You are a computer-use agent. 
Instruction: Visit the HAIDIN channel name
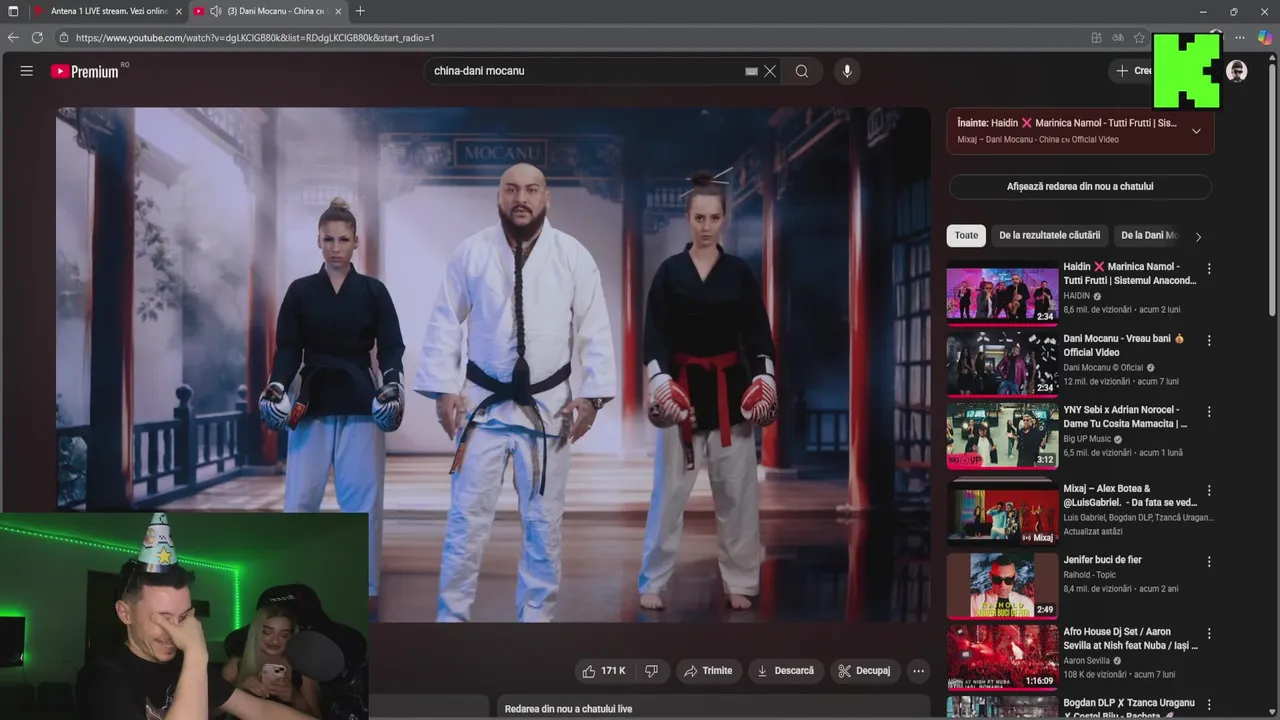coord(1076,296)
